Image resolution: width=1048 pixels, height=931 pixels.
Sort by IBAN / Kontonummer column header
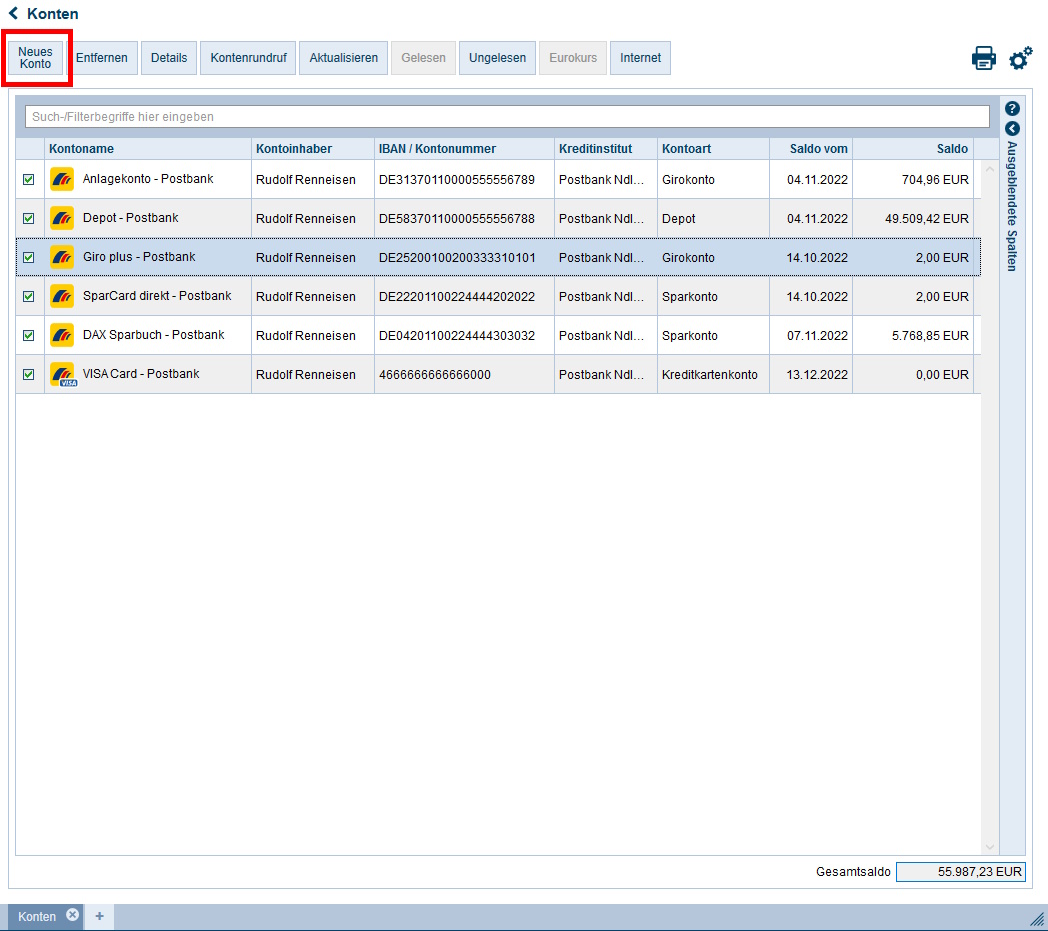pyautogui.click(x=465, y=148)
